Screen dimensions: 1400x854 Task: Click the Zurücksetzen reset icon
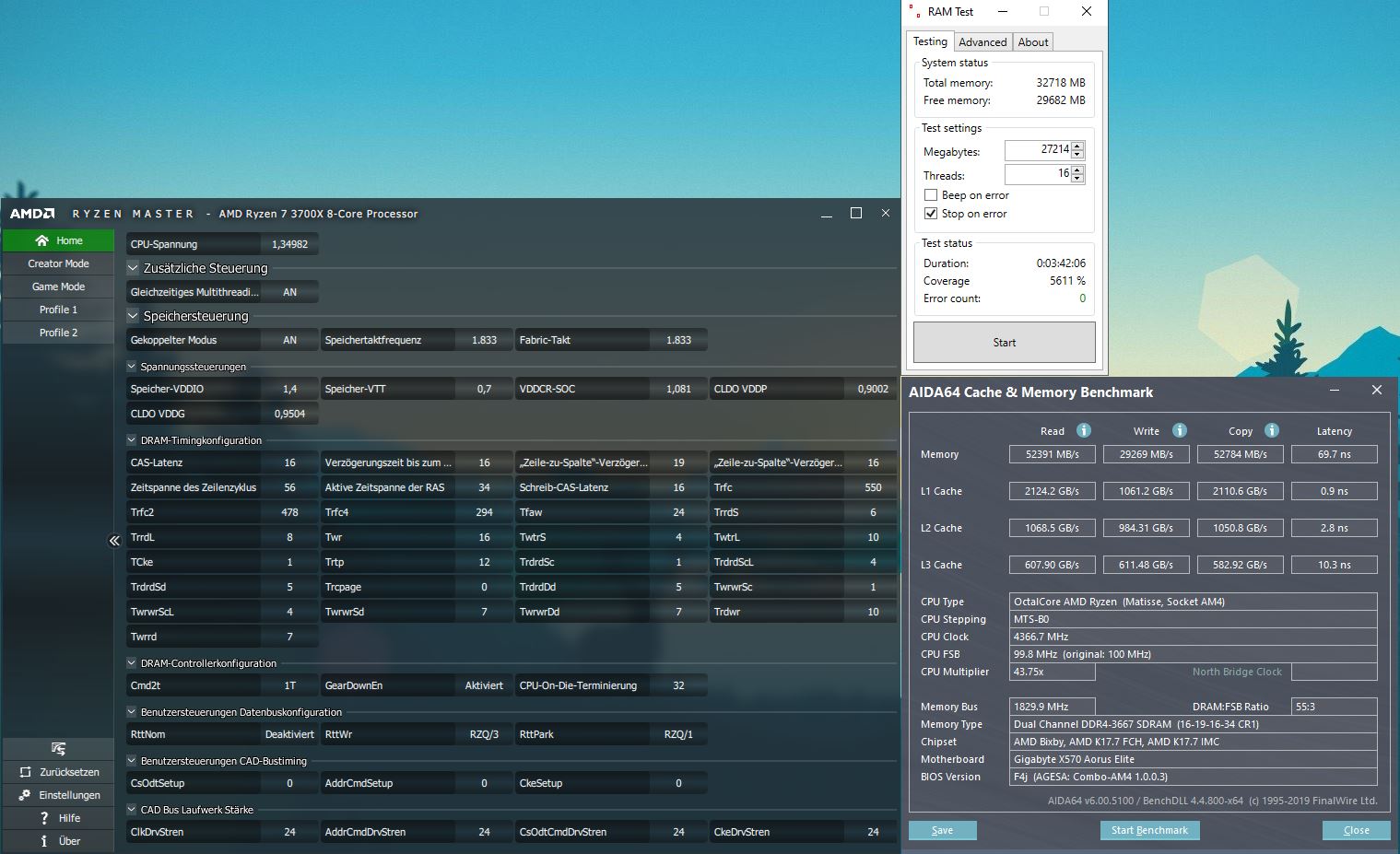click(x=25, y=772)
